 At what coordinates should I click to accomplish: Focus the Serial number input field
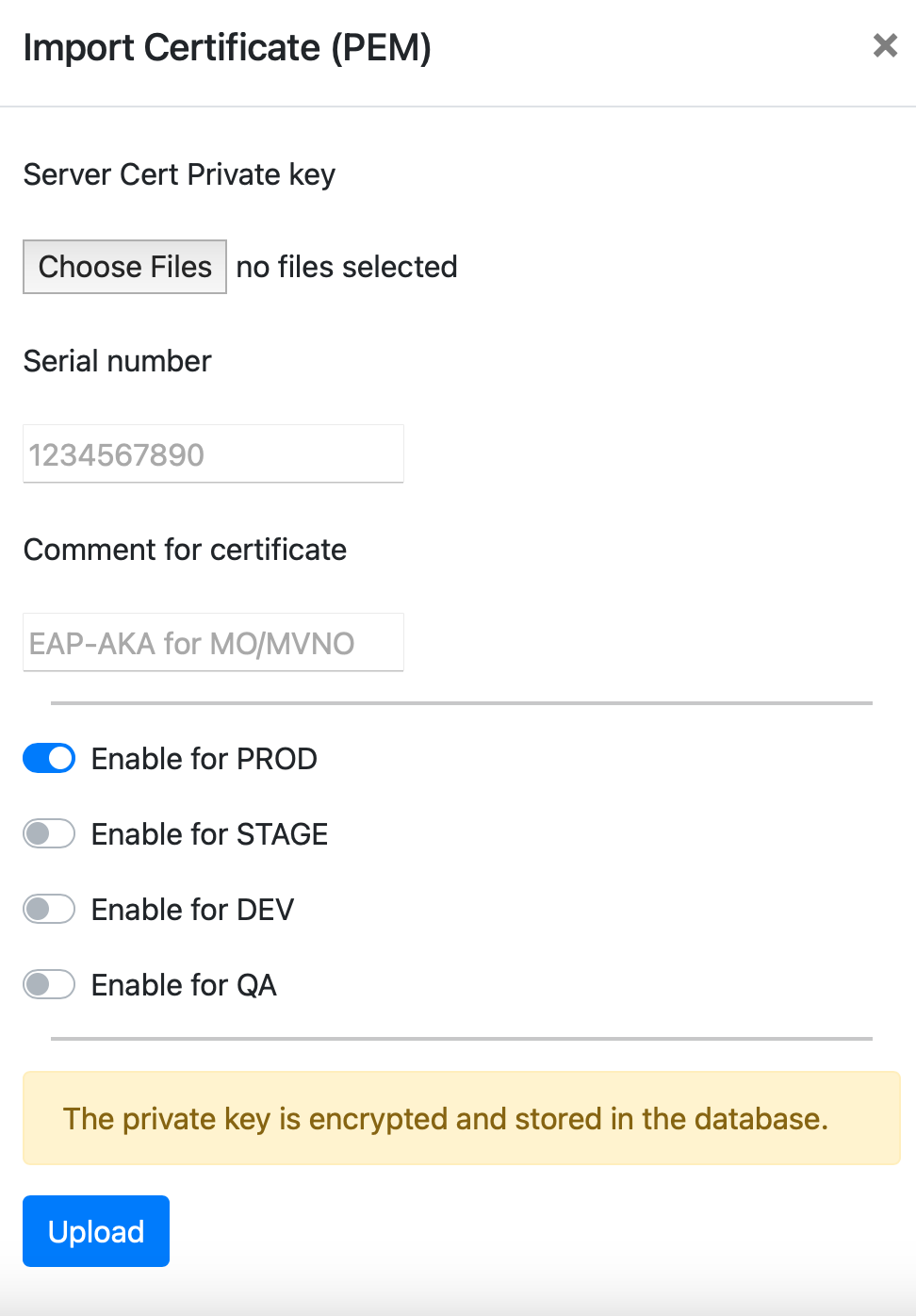[x=213, y=454]
